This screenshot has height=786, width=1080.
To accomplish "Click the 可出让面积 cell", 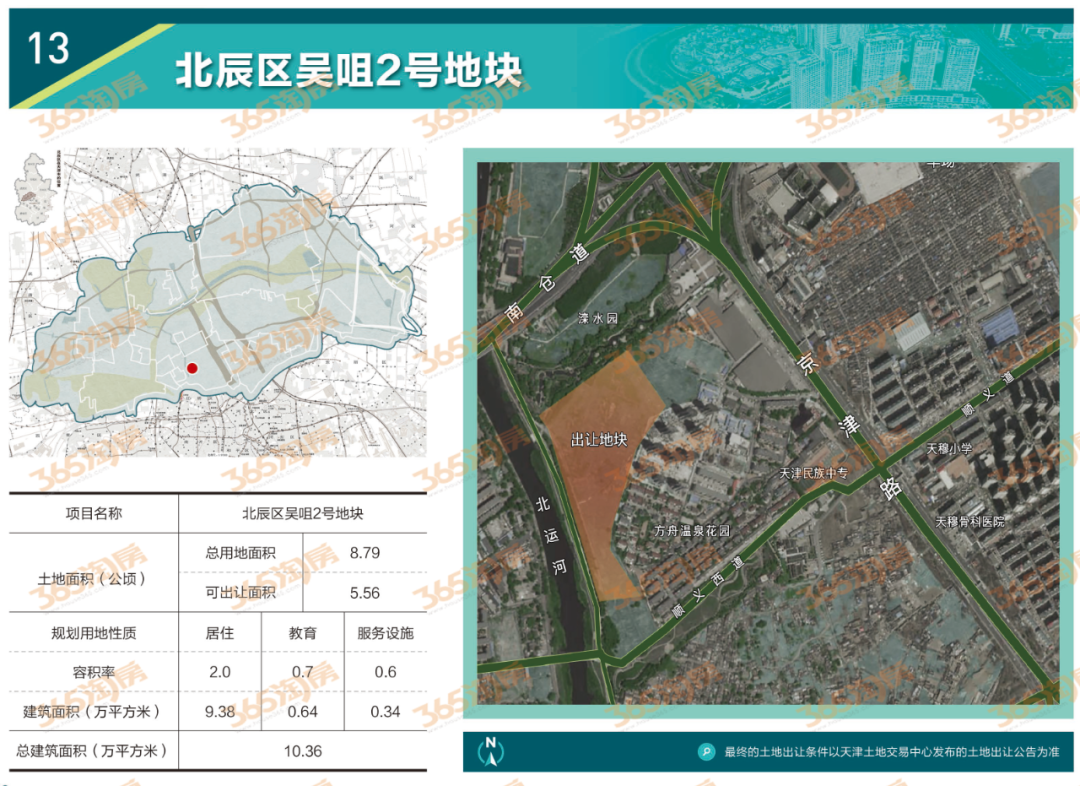I will click(240, 592).
